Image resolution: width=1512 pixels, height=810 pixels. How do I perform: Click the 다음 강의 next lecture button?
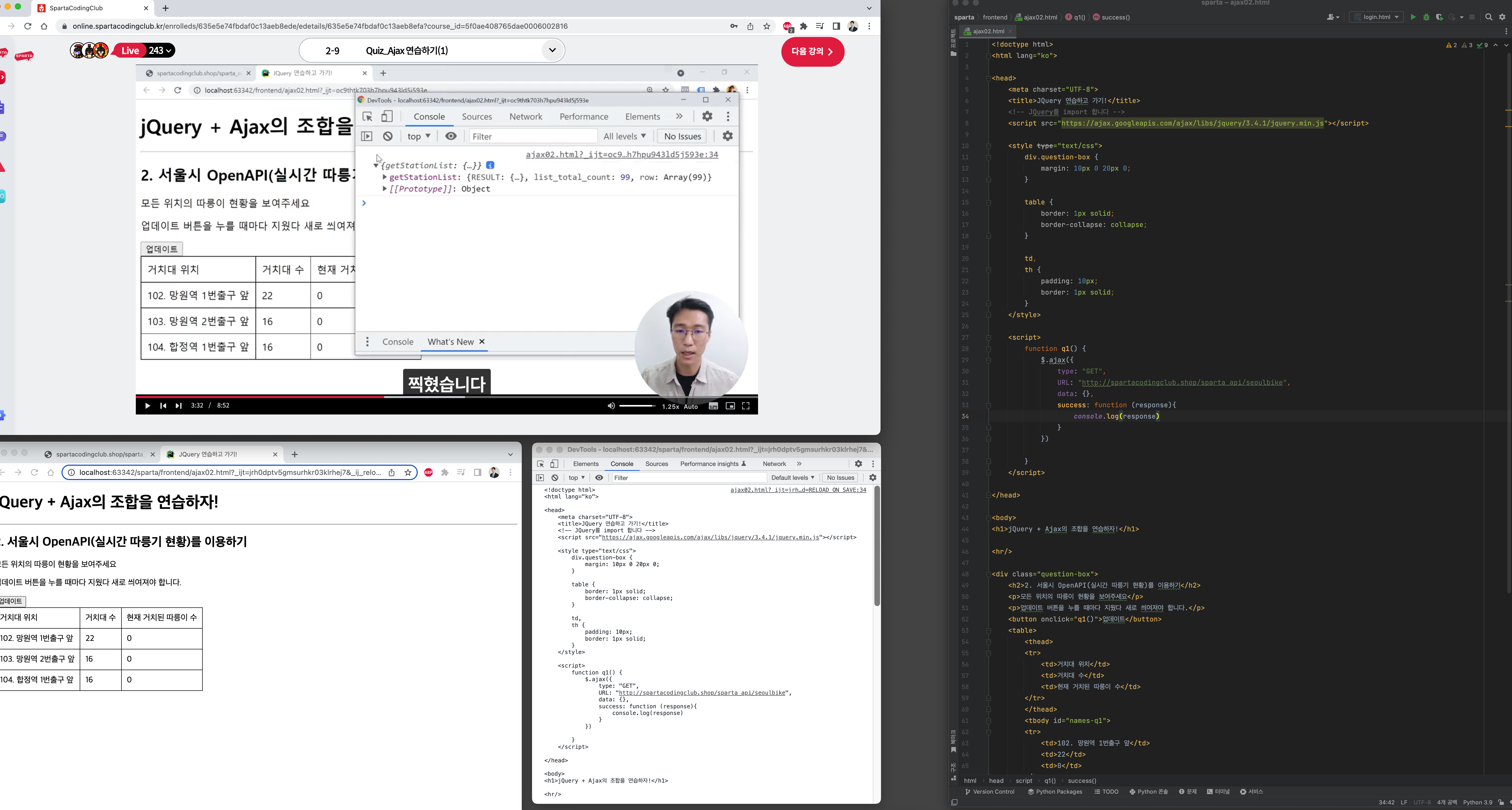pyautogui.click(x=813, y=51)
